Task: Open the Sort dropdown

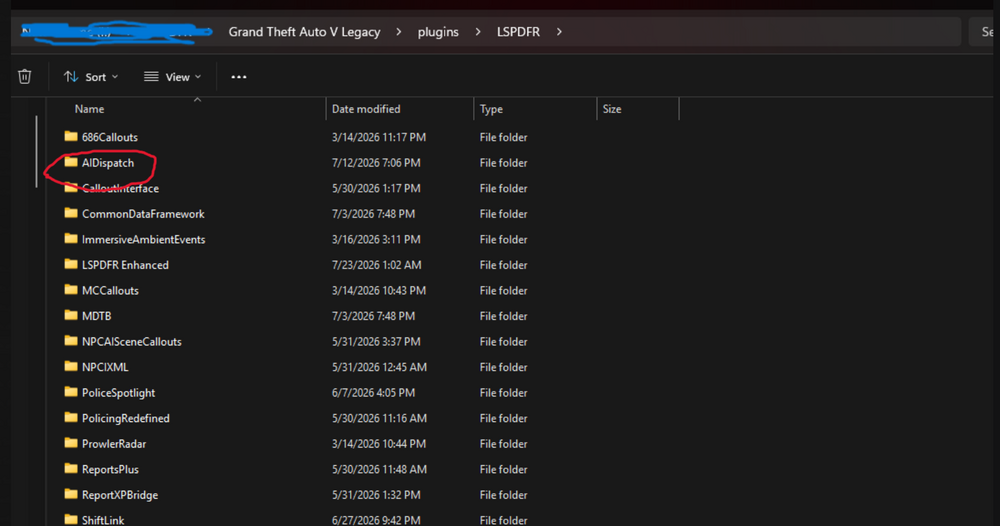Action: 91,77
